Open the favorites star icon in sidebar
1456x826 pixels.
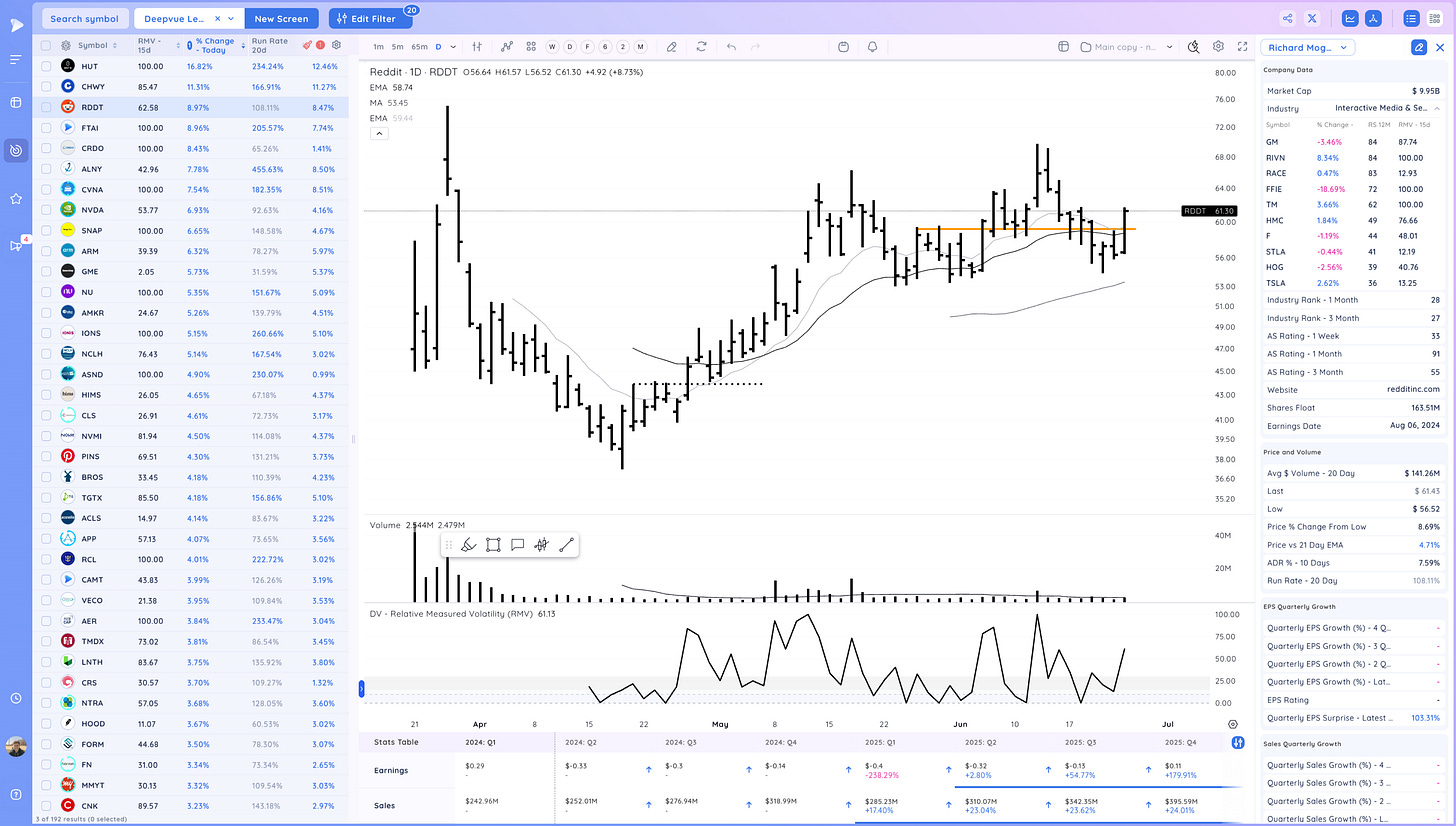[x=16, y=199]
